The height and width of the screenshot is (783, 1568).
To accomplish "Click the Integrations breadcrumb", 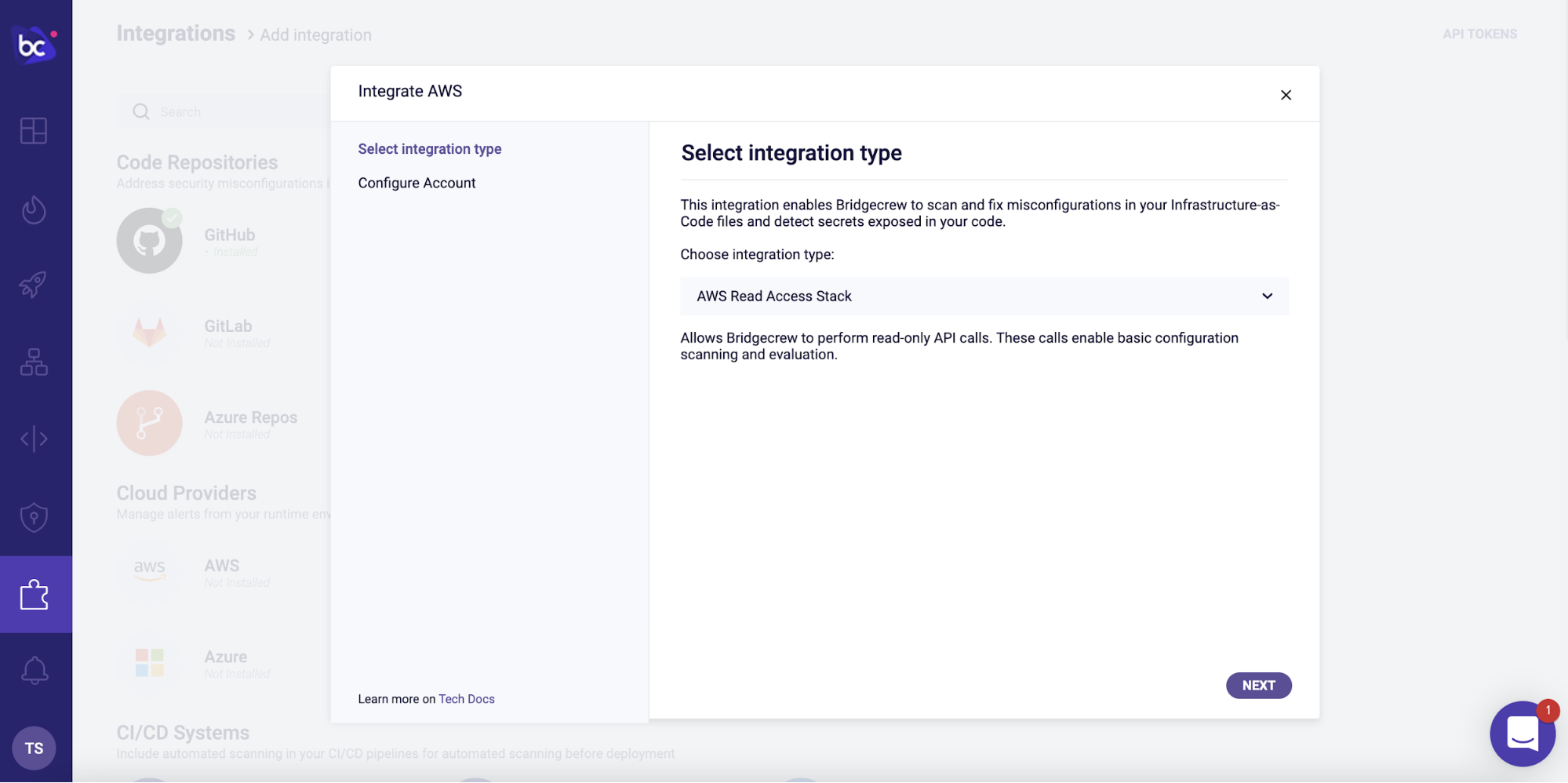I will click(176, 34).
